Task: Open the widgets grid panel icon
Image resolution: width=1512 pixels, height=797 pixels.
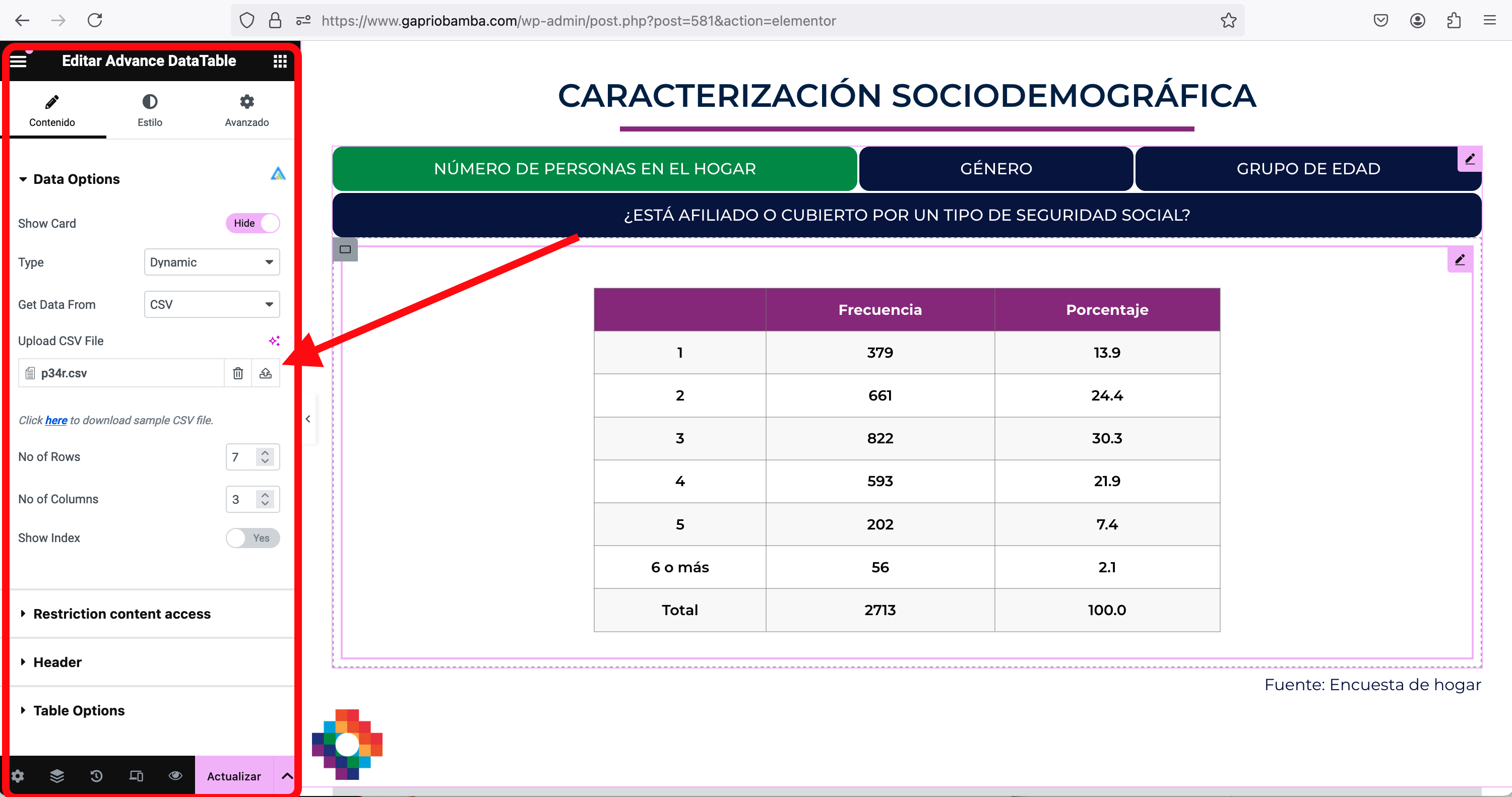Action: (280, 61)
